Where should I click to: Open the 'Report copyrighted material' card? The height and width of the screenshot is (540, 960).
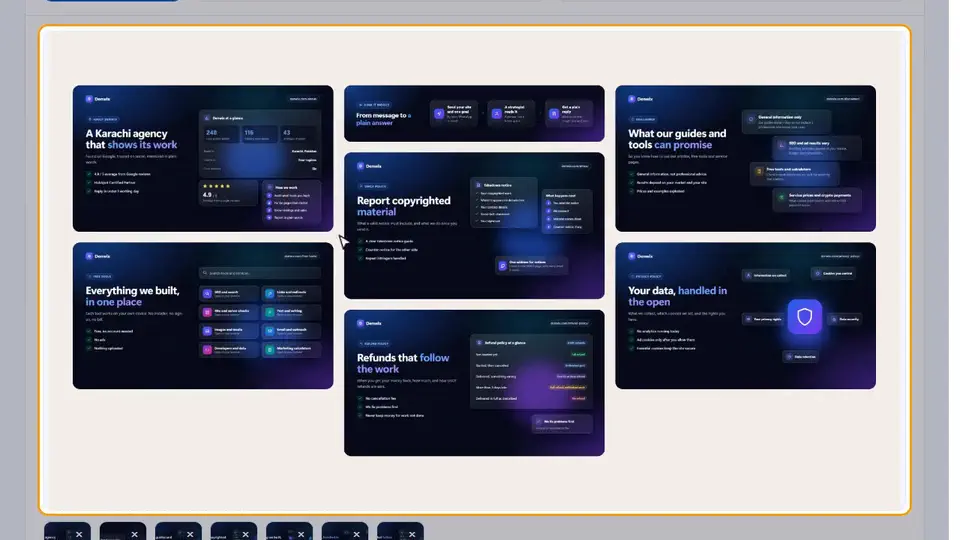click(474, 225)
